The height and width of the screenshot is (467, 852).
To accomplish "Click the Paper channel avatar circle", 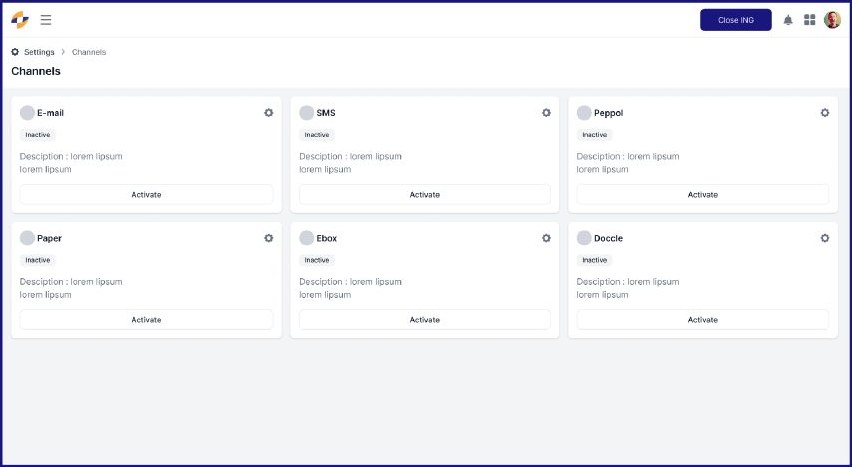I will tap(27, 238).
